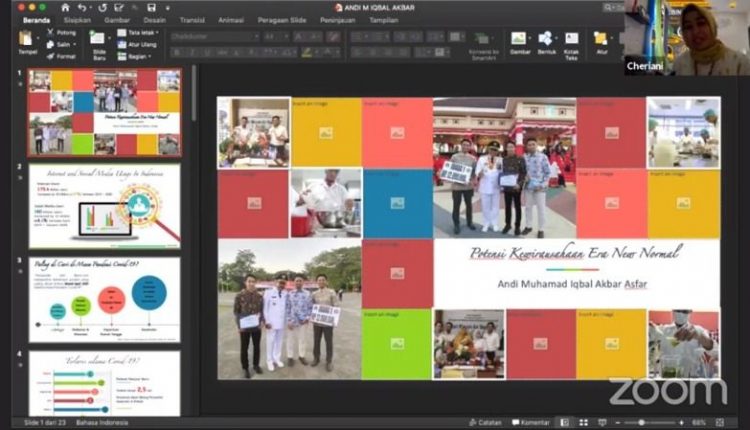750x430 pixels.
Task: Click the Atur arrange icon
Action: click(x=600, y=38)
